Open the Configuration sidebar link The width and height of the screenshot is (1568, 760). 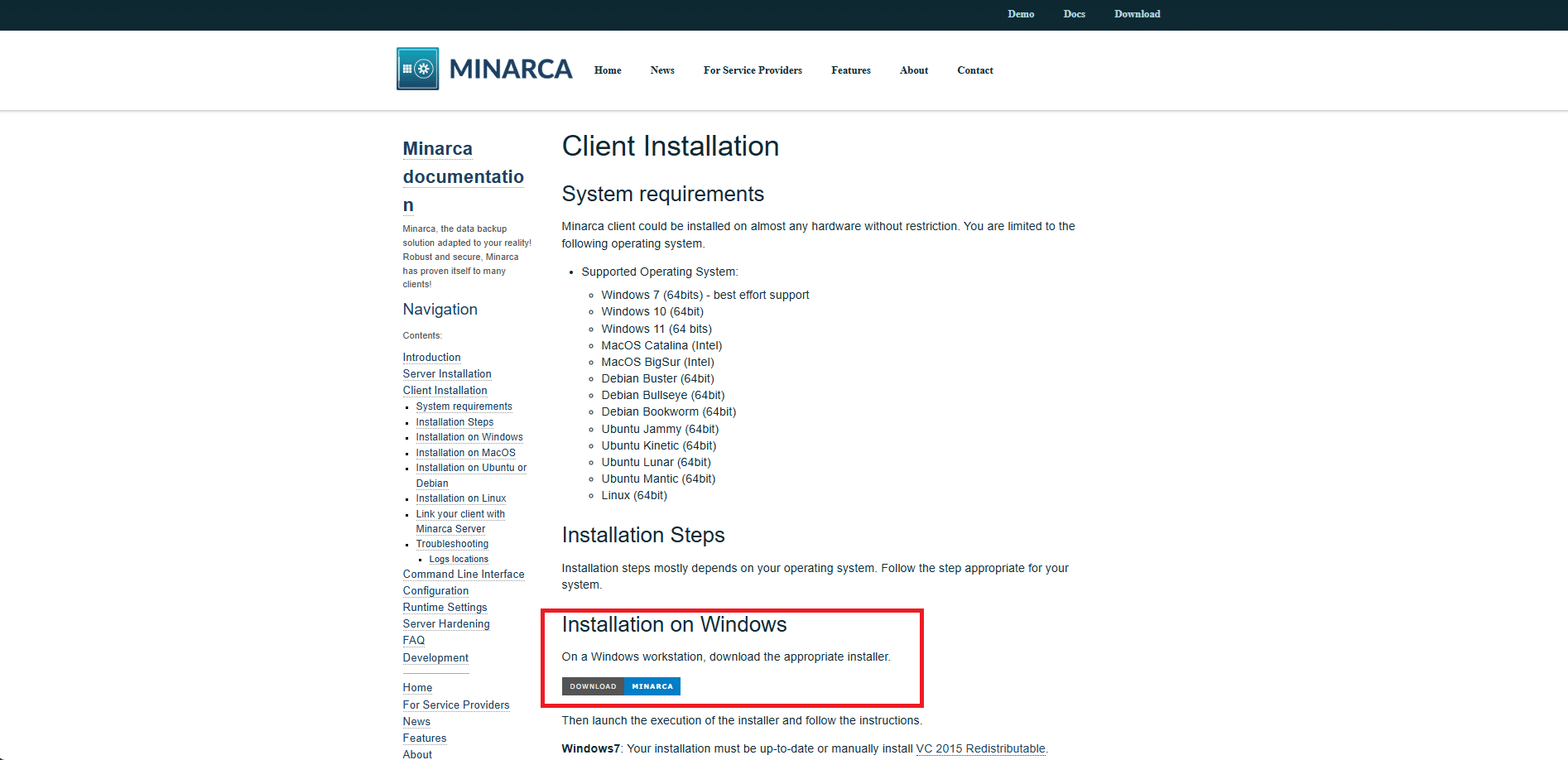tap(435, 591)
